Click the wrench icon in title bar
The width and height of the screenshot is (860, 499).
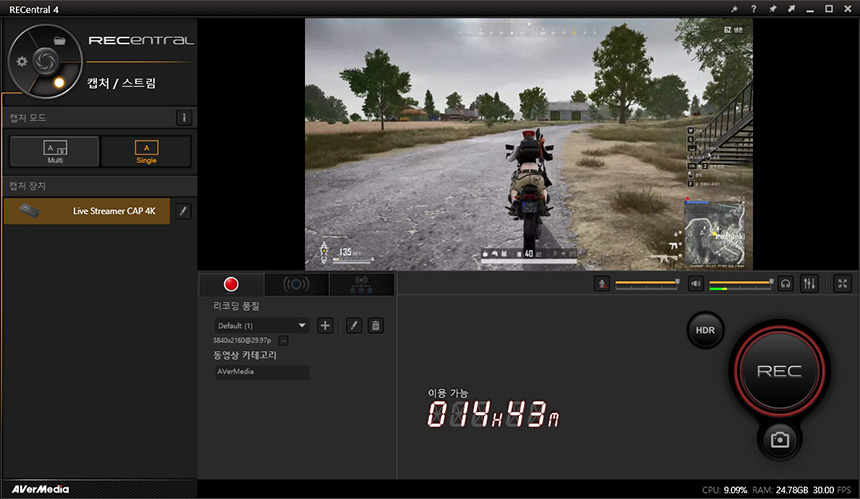[x=734, y=9]
